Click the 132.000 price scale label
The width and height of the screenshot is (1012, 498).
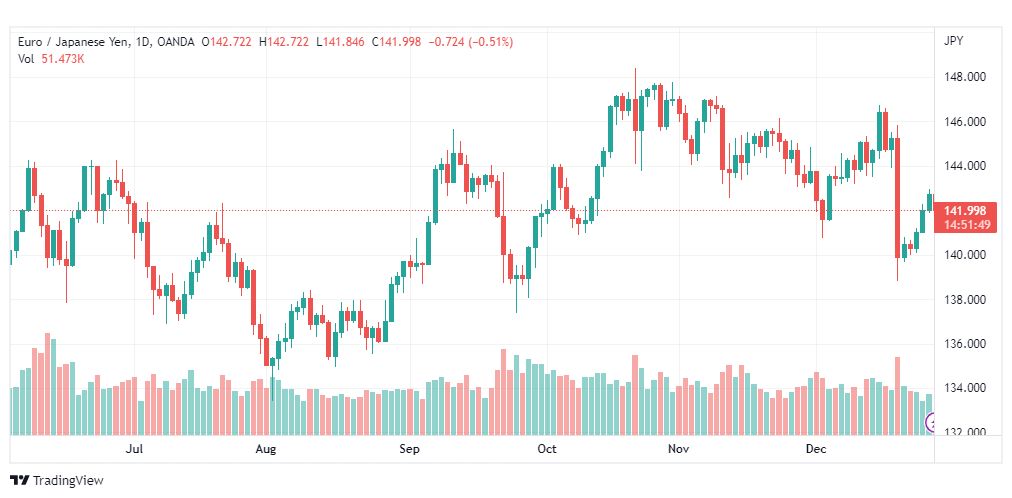[965, 432]
